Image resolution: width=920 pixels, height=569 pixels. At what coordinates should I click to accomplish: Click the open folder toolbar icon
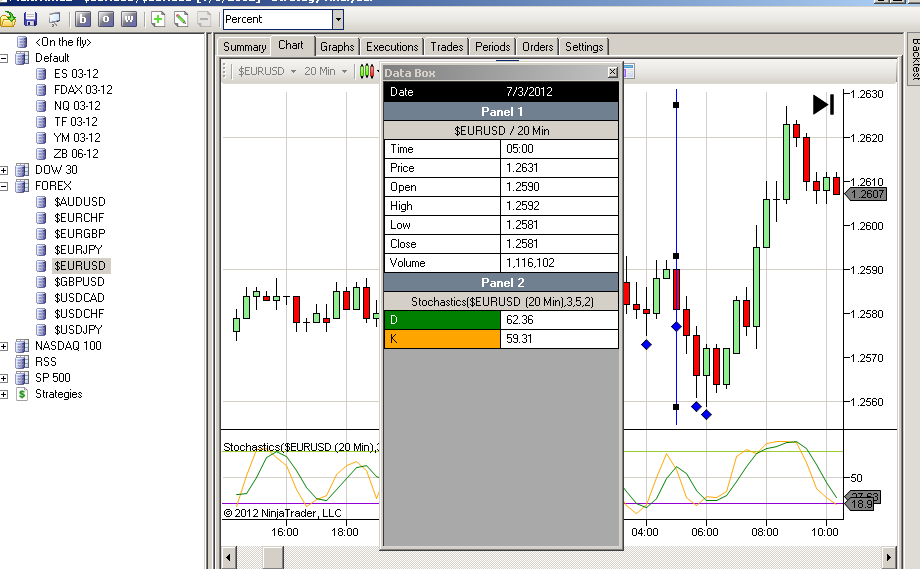click(8, 19)
